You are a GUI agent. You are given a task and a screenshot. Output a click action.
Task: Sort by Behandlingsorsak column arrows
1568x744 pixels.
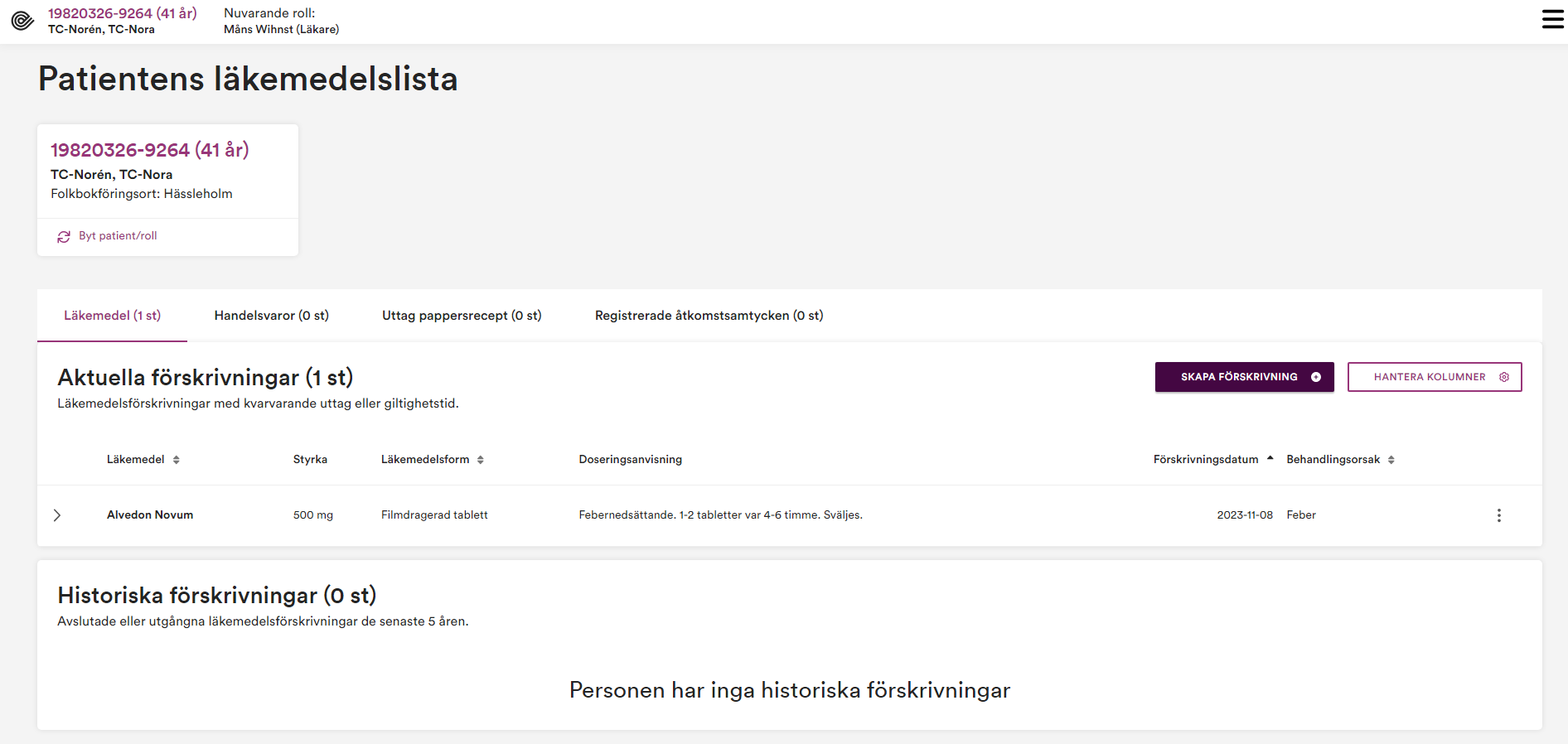(1391, 460)
